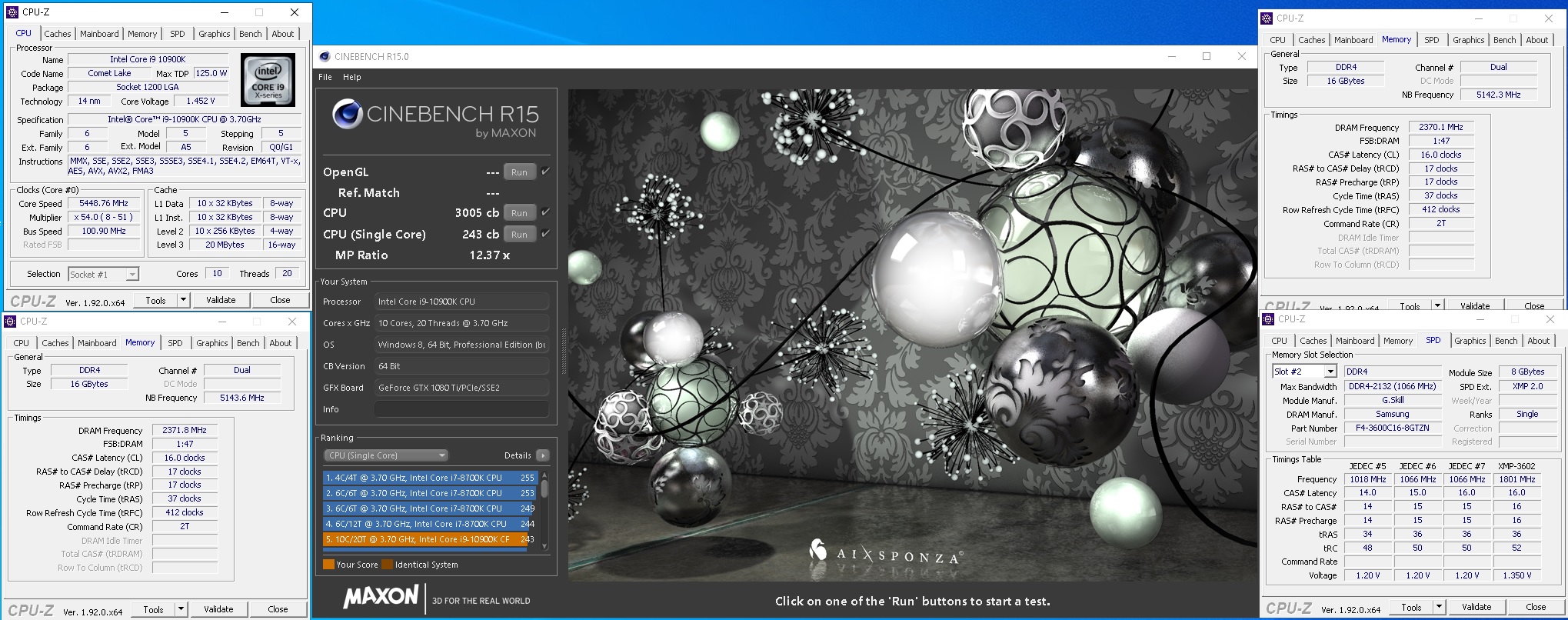1568x620 pixels.
Task: Run the CPU benchmark
Action: [x=520, y=212]
